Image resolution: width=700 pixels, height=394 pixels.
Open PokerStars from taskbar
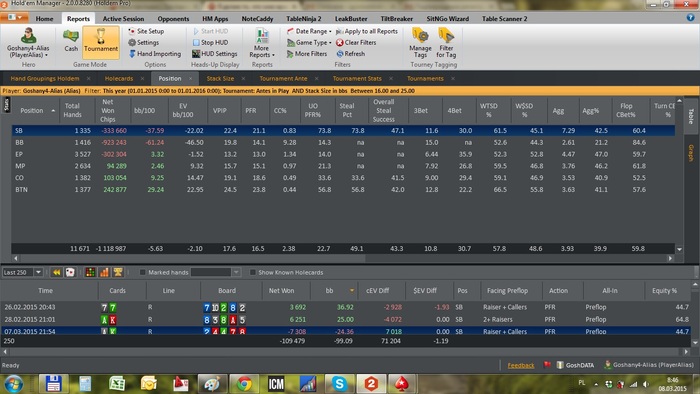pos(401,384)
